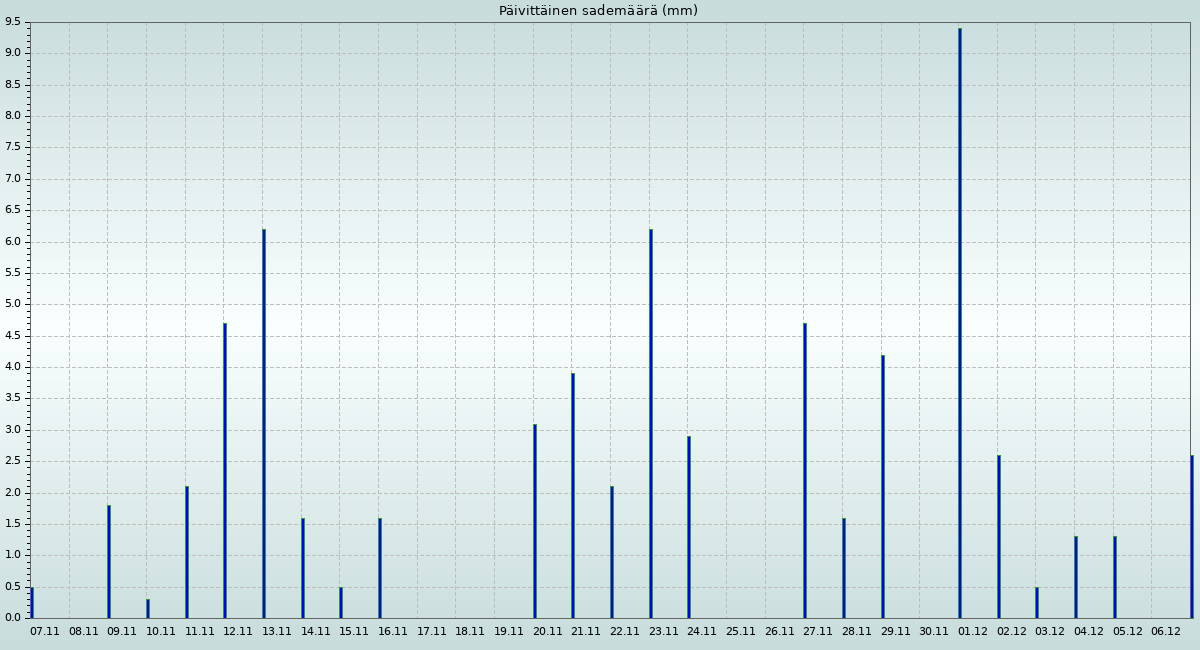Click the 3.9 mm bar beside 21.11
The image size is (1200, 650).
coord(573,495)
